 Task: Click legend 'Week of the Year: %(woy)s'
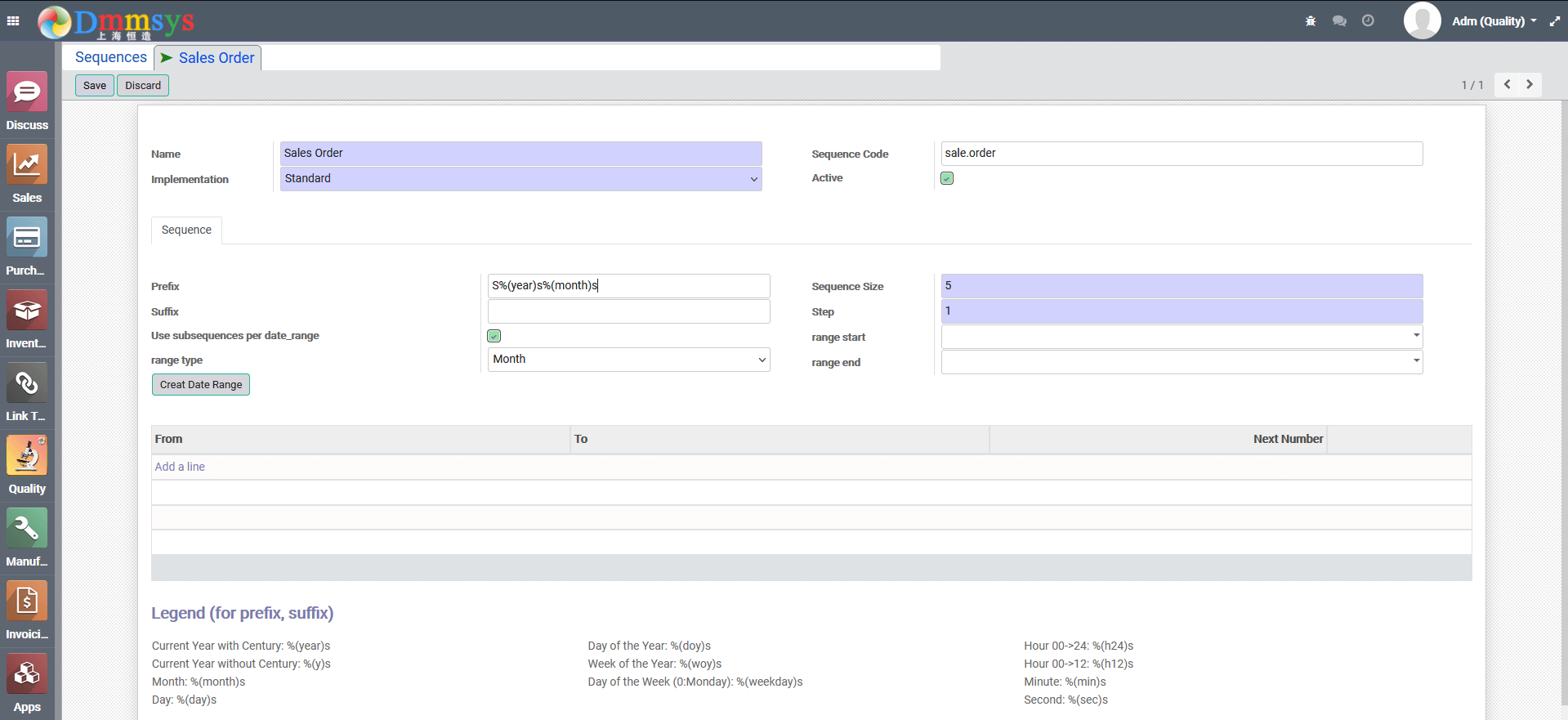(654, 664)
